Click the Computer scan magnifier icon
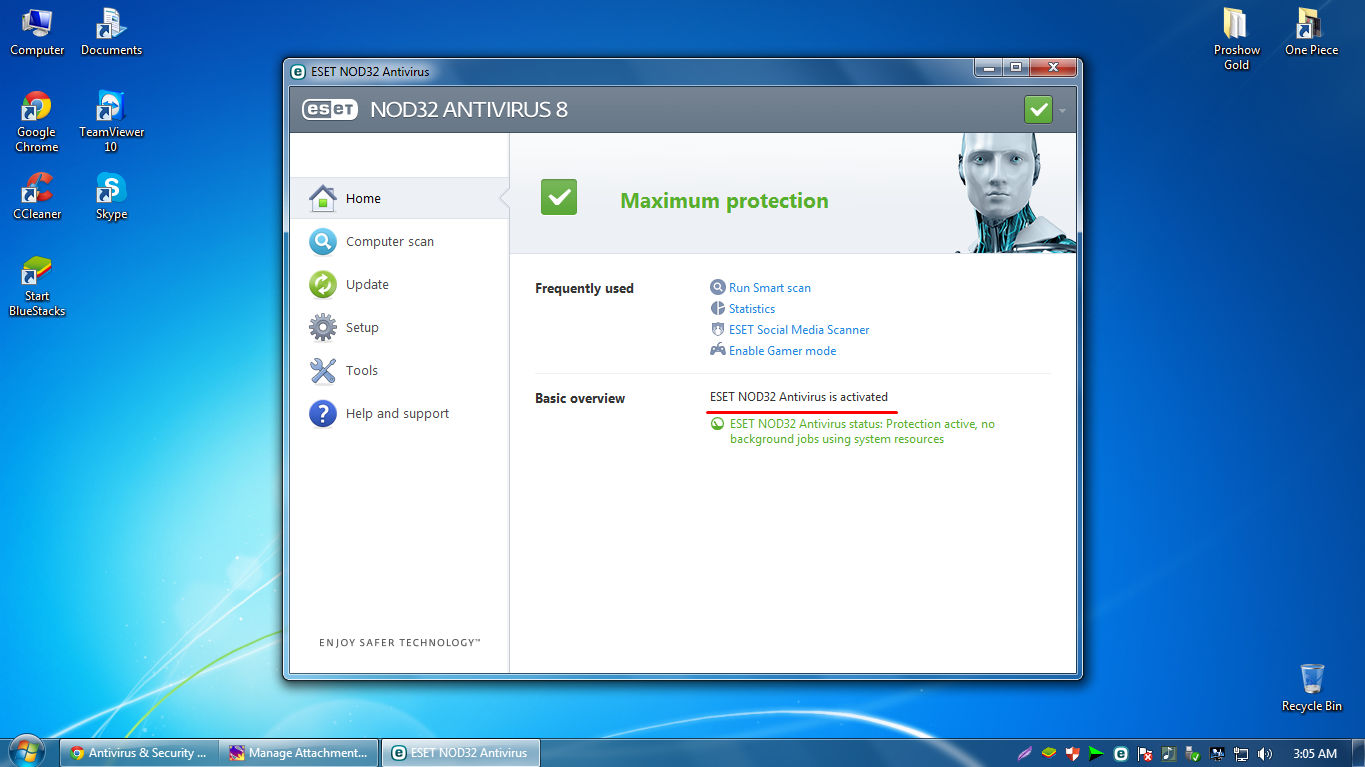Viewport: 1365px width, 767px height. [323, 241]
